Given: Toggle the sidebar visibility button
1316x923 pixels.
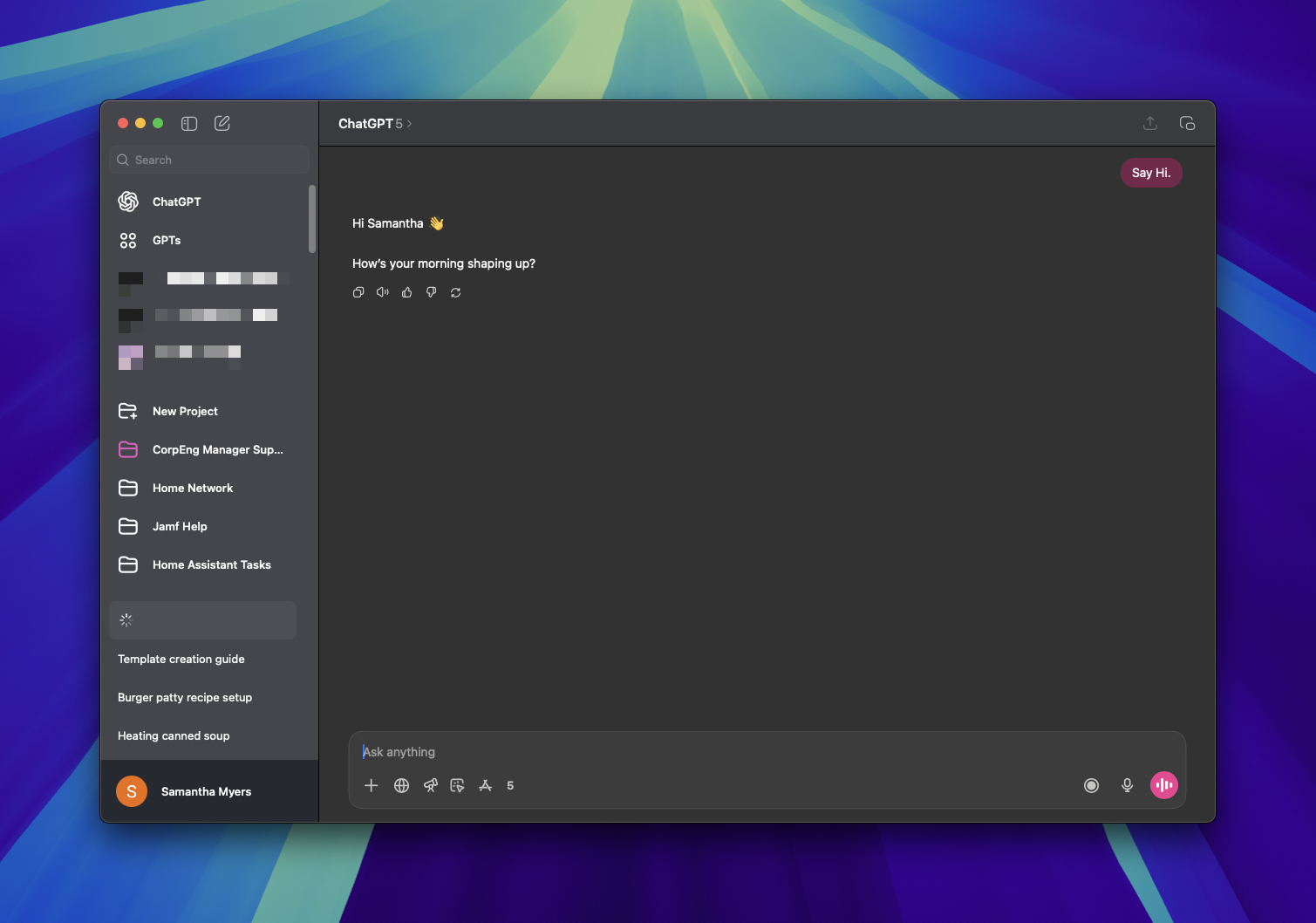Looking at the screenshot, I should [189, 124].
